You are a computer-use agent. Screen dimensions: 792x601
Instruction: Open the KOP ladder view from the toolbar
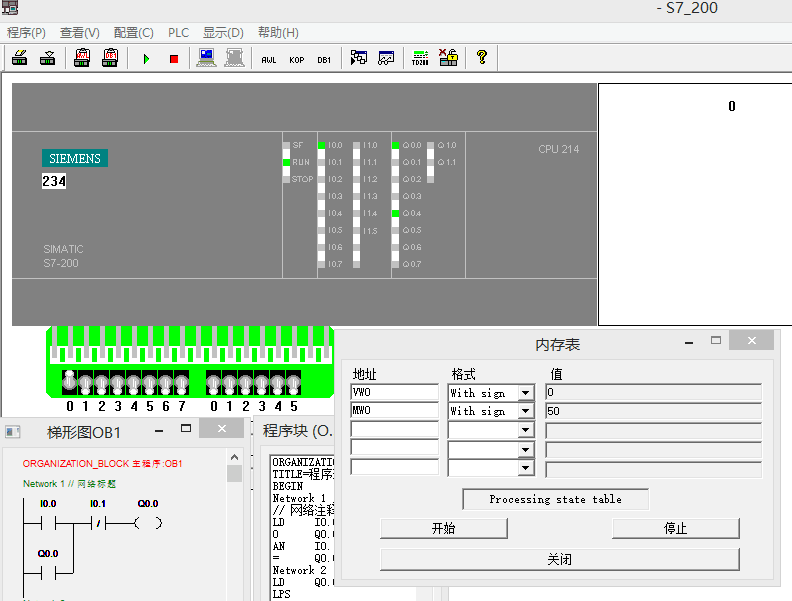pos(296,60)
